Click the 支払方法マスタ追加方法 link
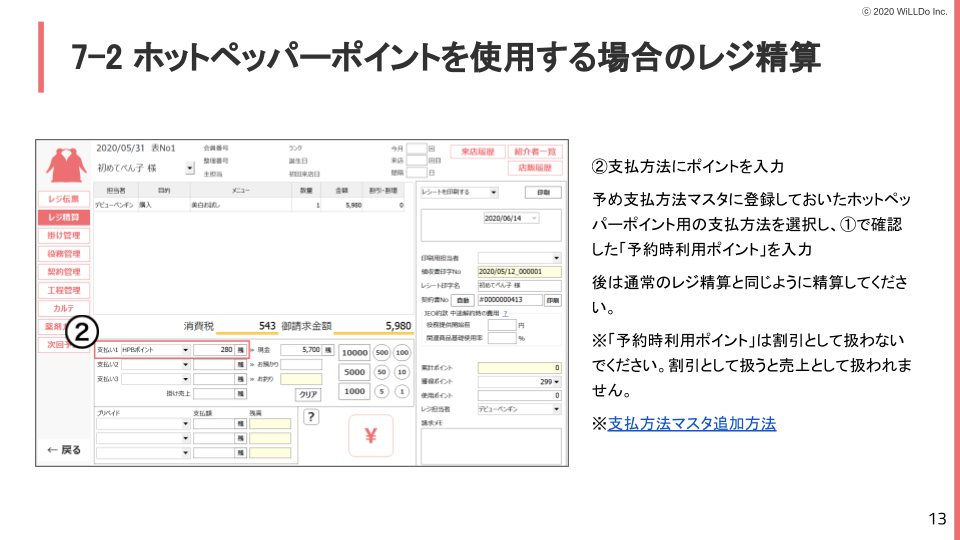The image size is (960, 540). [691, 423]
